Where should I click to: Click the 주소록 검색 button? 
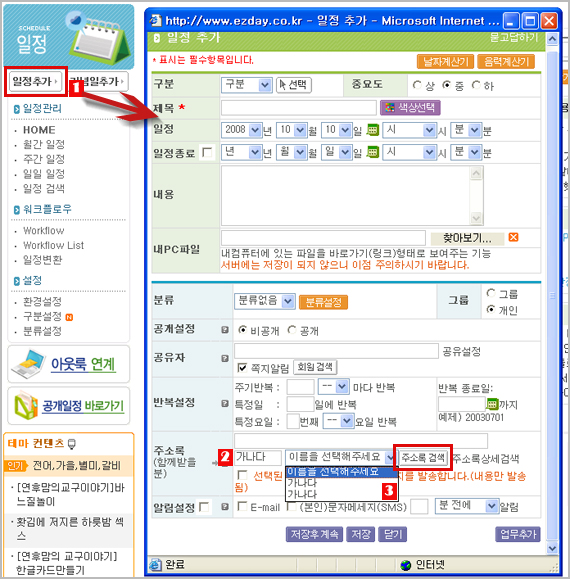click(423, 458)
